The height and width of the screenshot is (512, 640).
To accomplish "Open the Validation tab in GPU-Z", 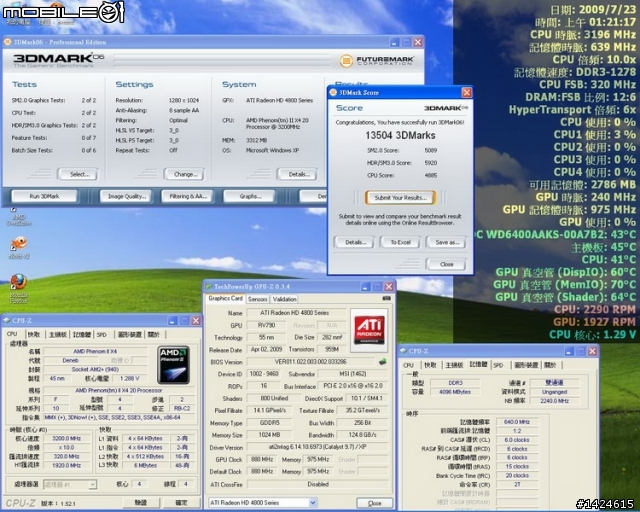I will tap(284, 299).
